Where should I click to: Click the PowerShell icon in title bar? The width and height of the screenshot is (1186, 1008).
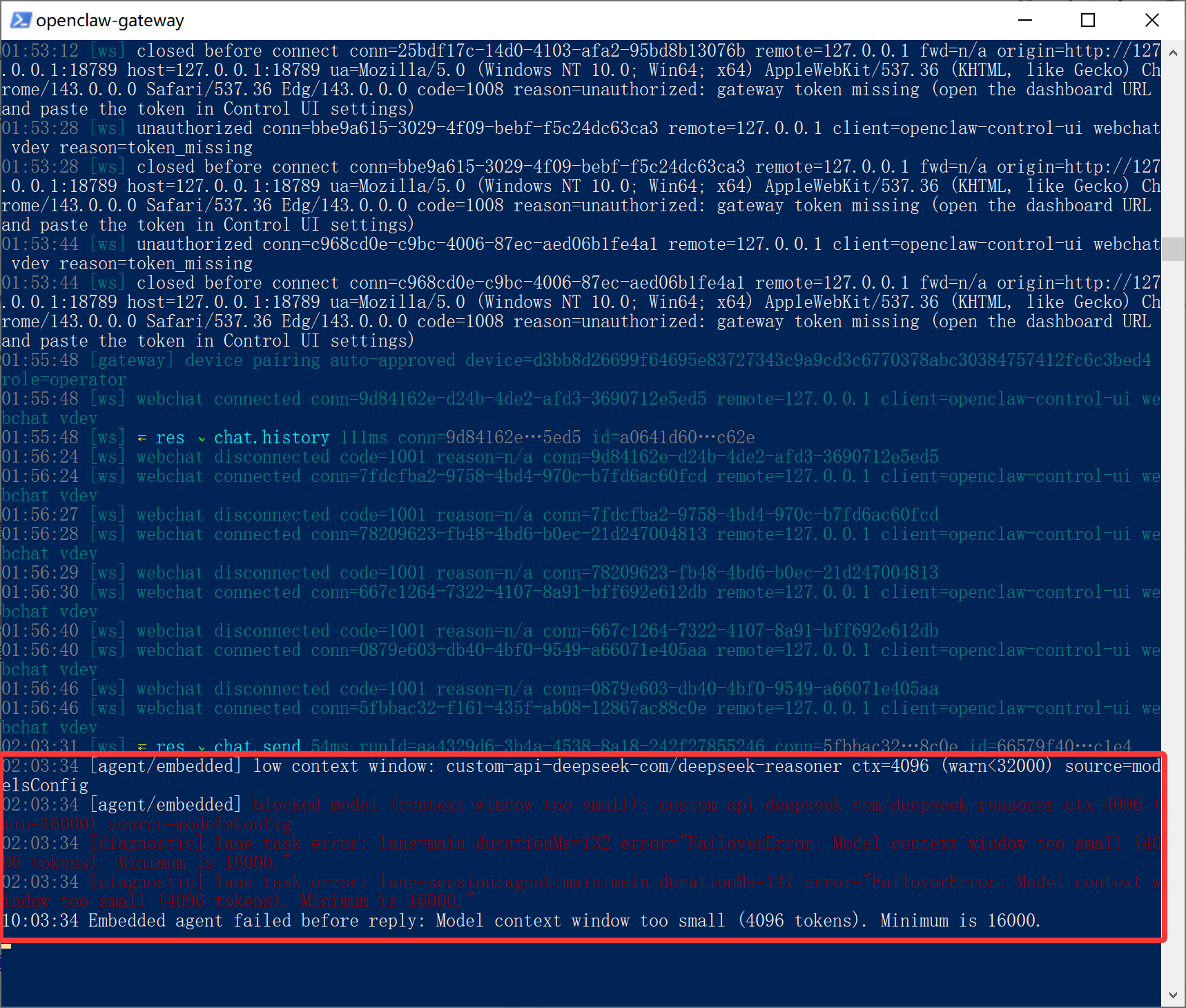pyautogui.click(x=21, y=20)
